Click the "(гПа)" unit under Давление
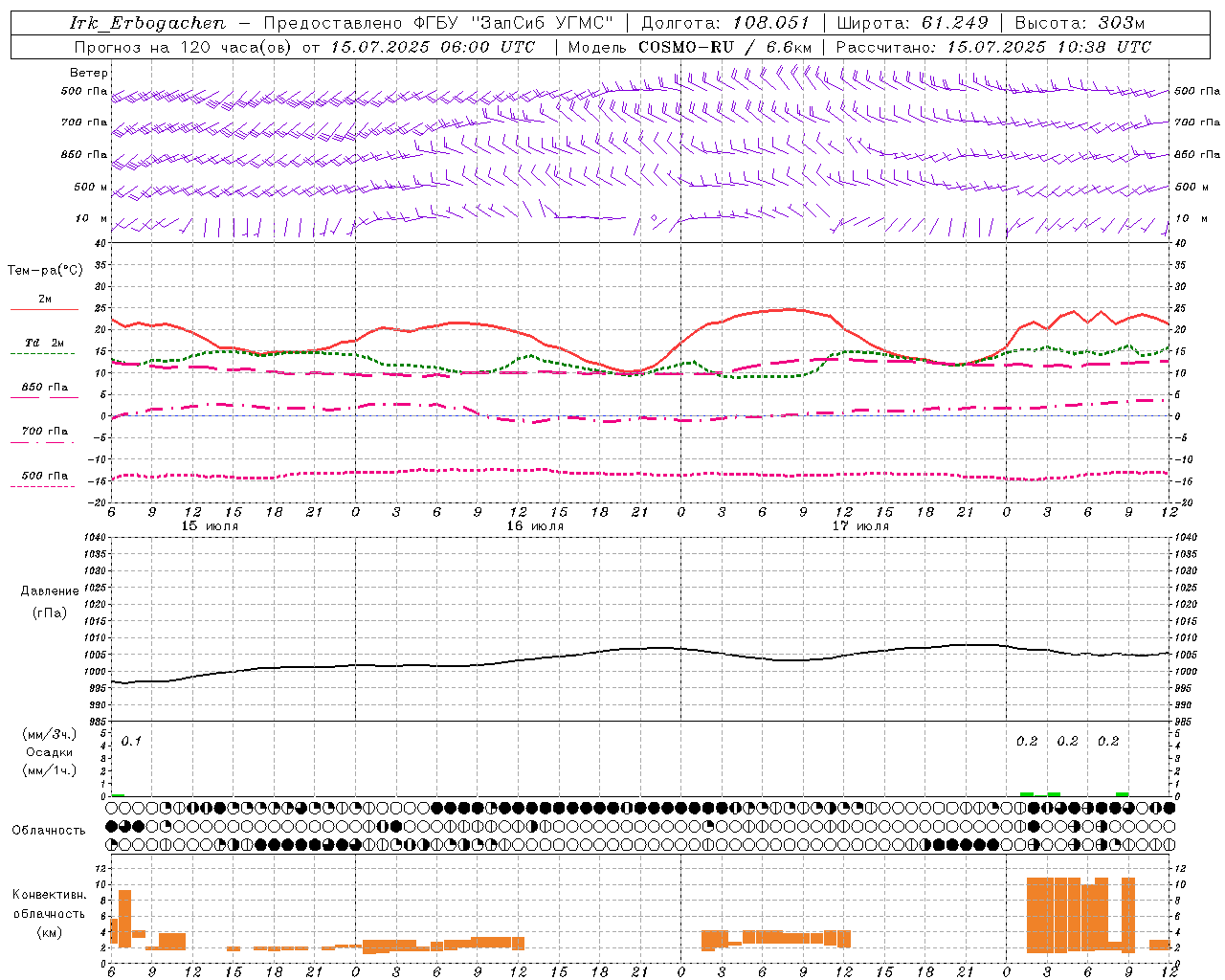The image size is (1225, 980). [50, 612]
